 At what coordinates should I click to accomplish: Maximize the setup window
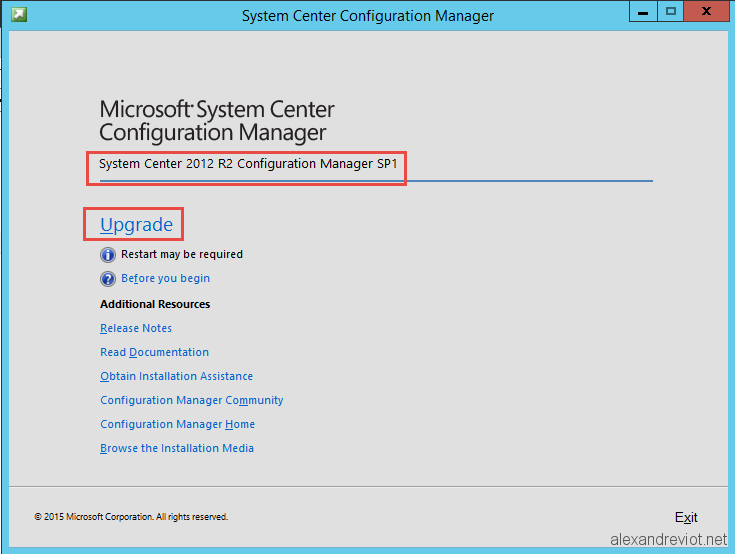pyautogui.click(x=671, y=11)
